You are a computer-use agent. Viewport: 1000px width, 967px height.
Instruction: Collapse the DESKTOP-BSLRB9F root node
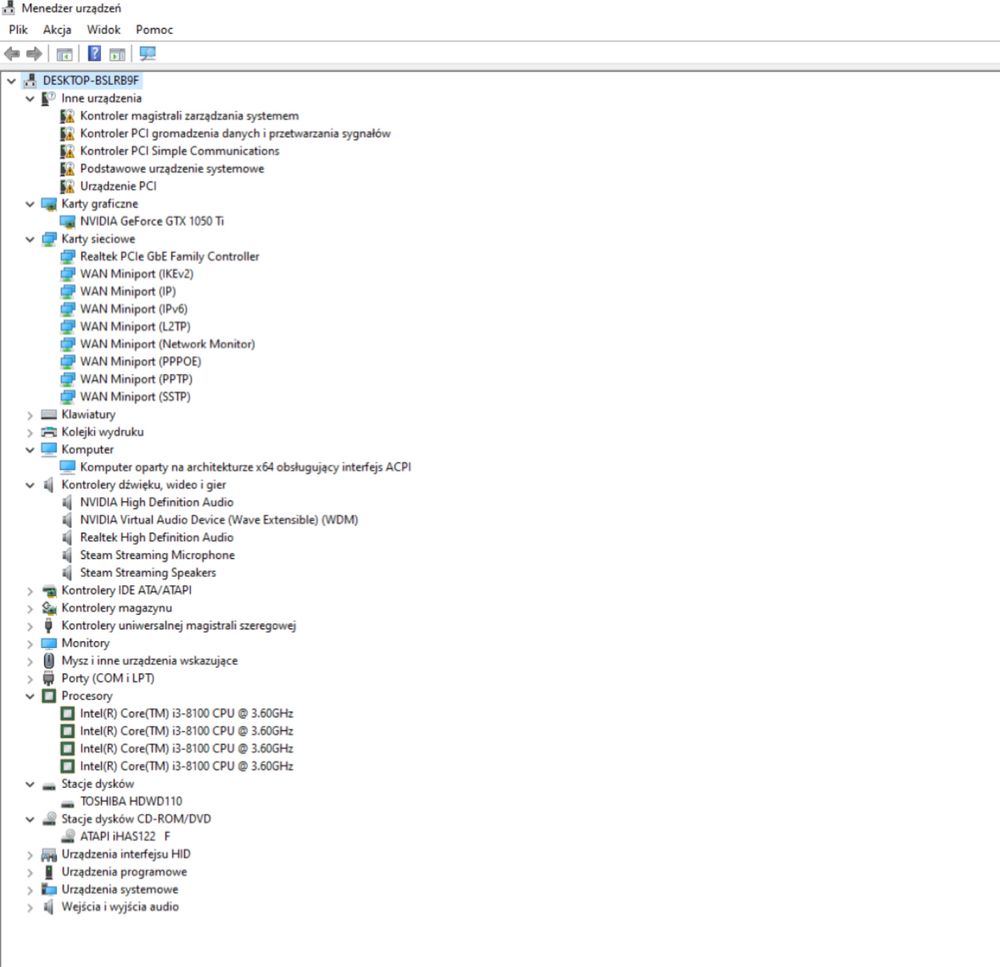pyautogui.click(x=11, y=81)
